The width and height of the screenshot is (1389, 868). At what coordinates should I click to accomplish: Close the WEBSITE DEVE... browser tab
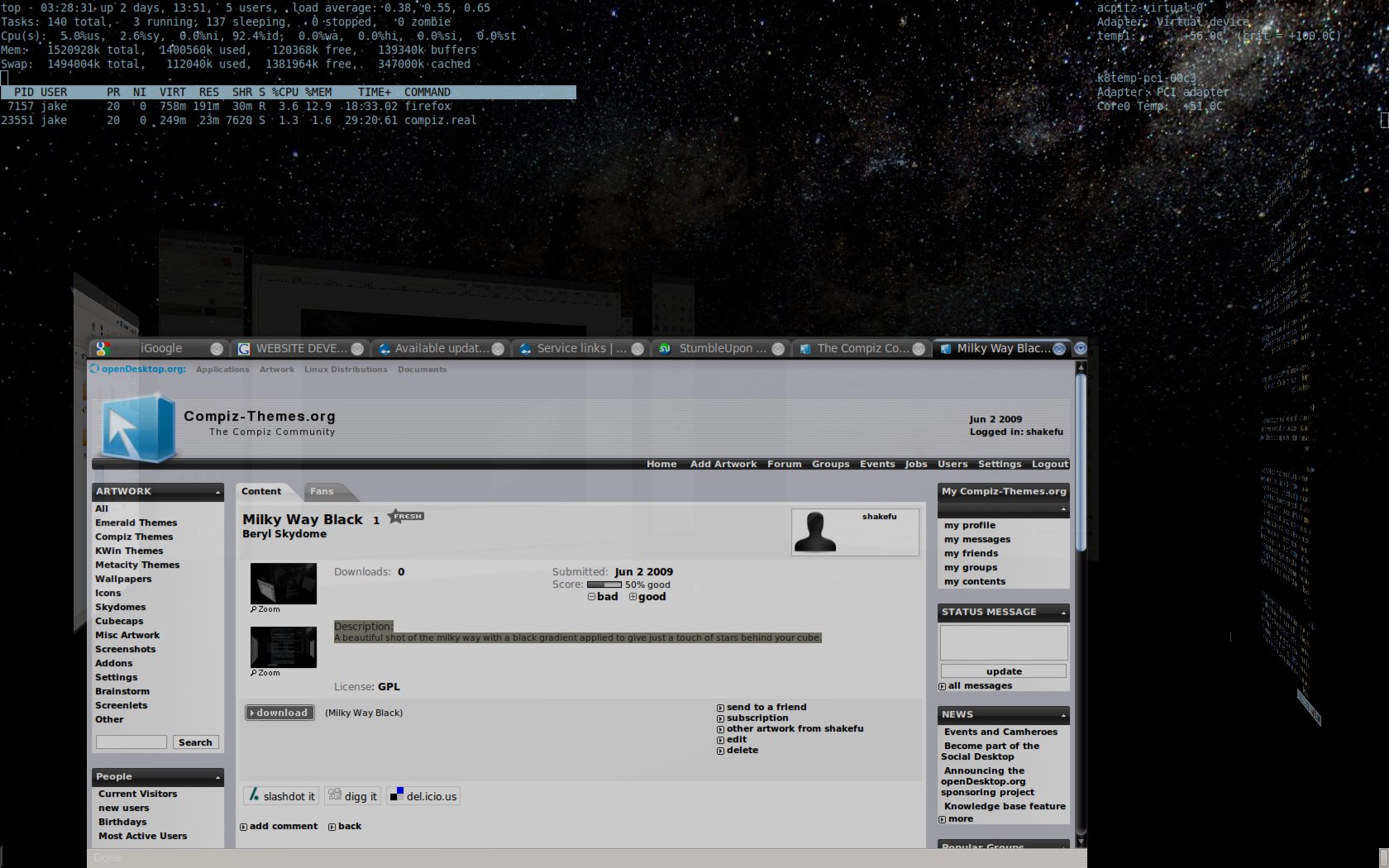(x=357, y=349)
